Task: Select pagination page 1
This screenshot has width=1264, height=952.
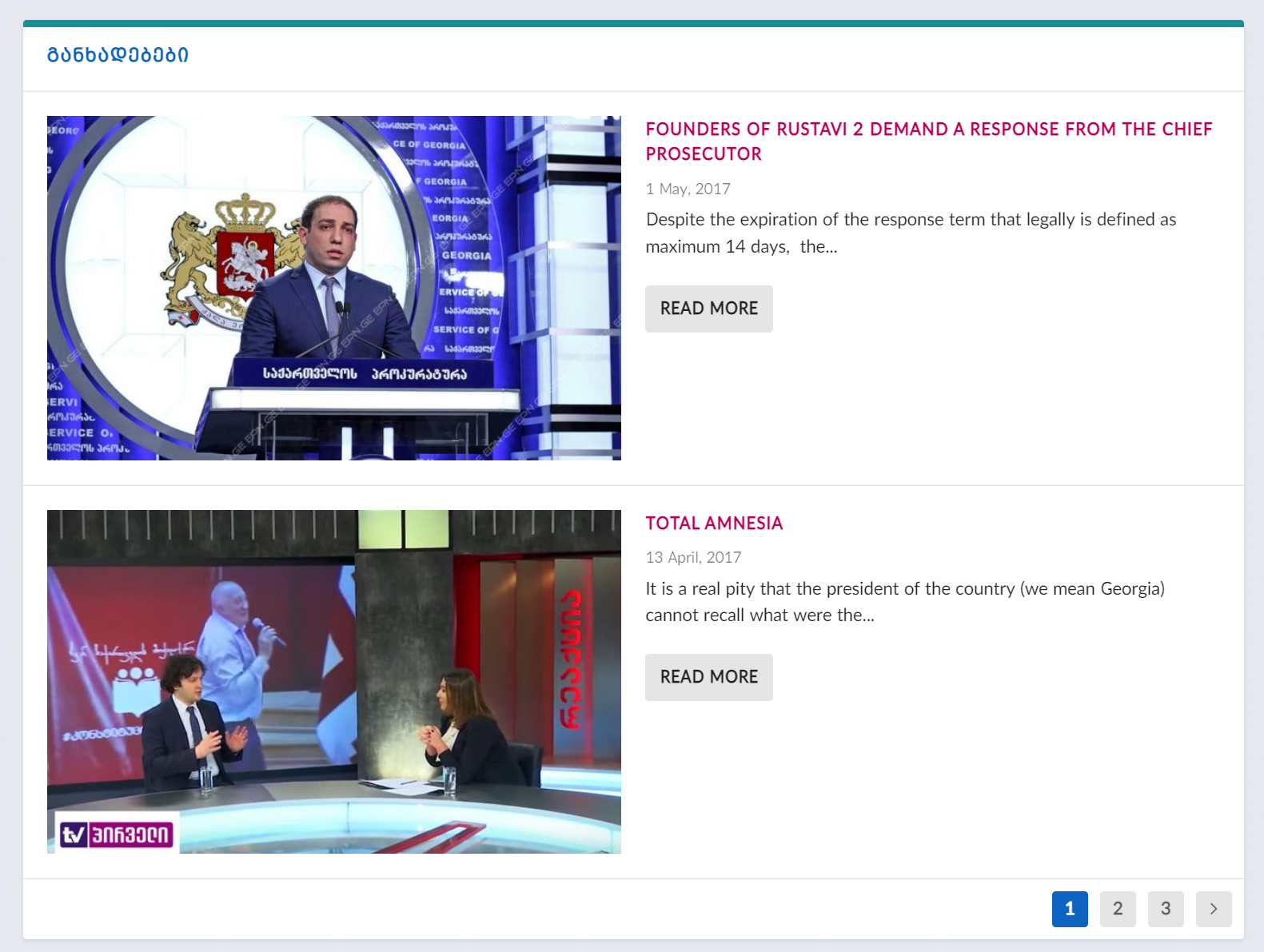Action: point(1070,909)
